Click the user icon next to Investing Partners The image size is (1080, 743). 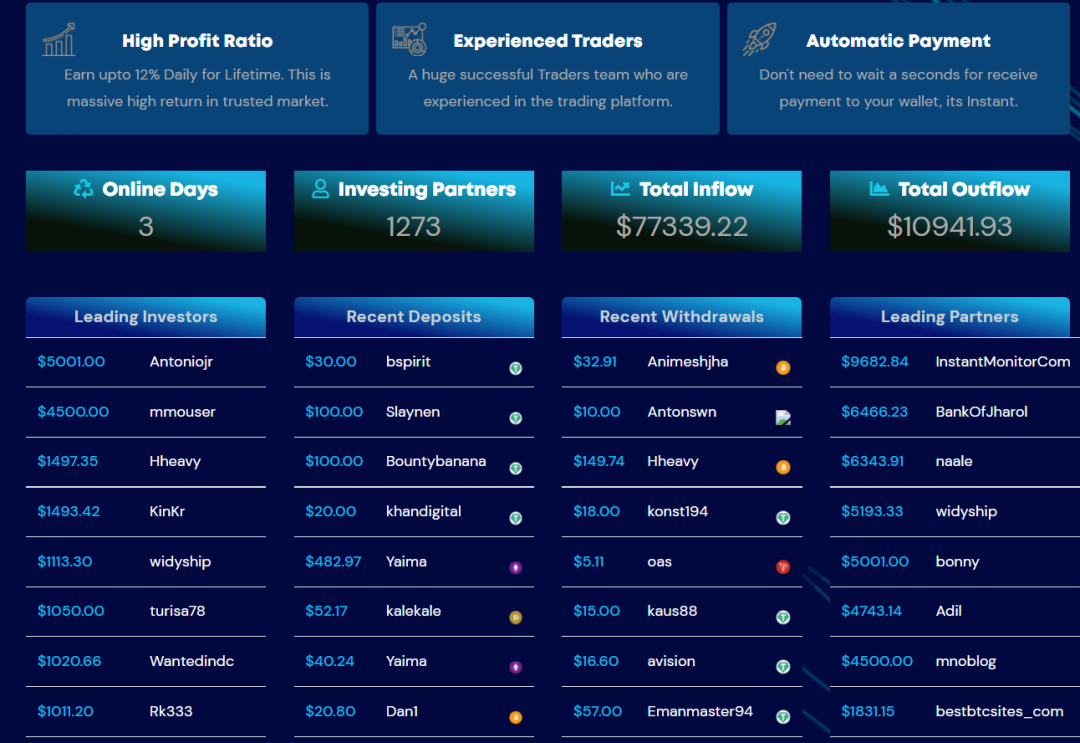pyautogui.click(x=320, y=189)
